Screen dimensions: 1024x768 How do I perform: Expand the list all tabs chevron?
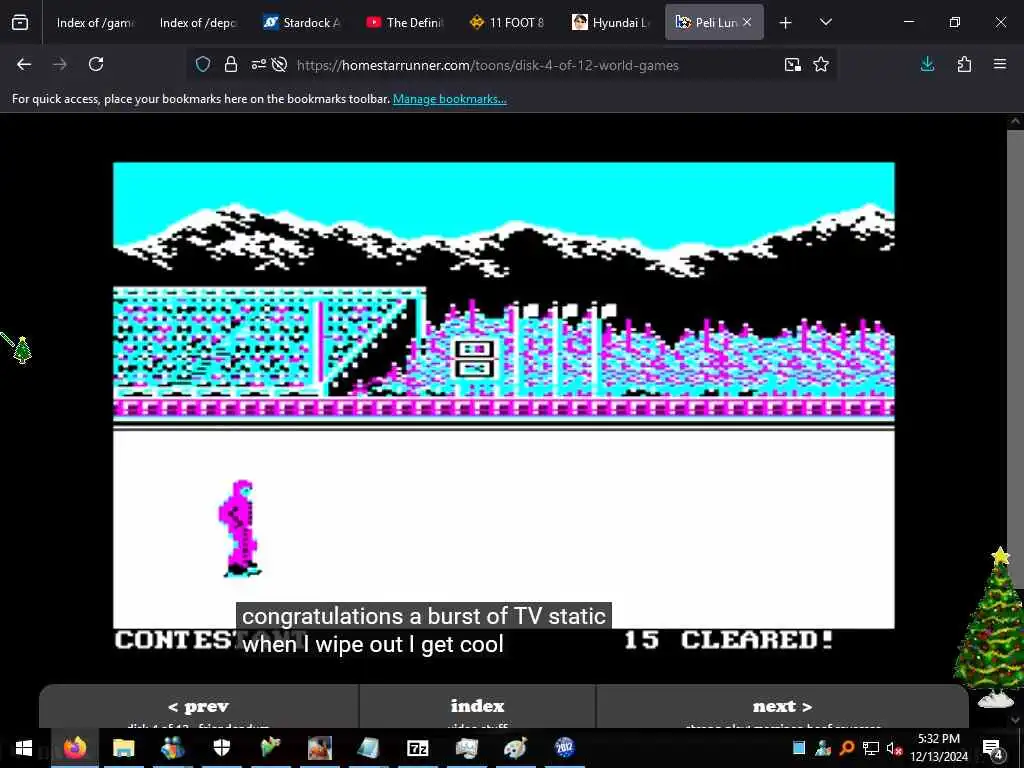(825, 22)
